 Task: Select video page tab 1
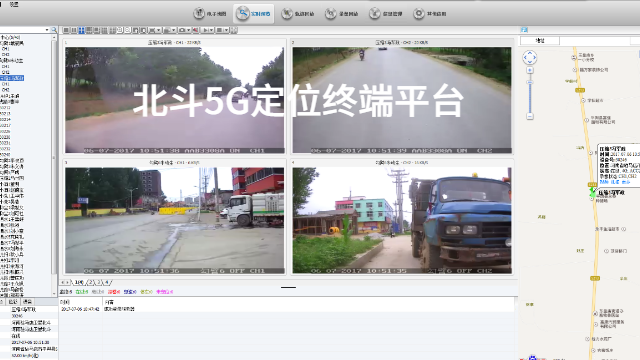click(x=78, y=282)
